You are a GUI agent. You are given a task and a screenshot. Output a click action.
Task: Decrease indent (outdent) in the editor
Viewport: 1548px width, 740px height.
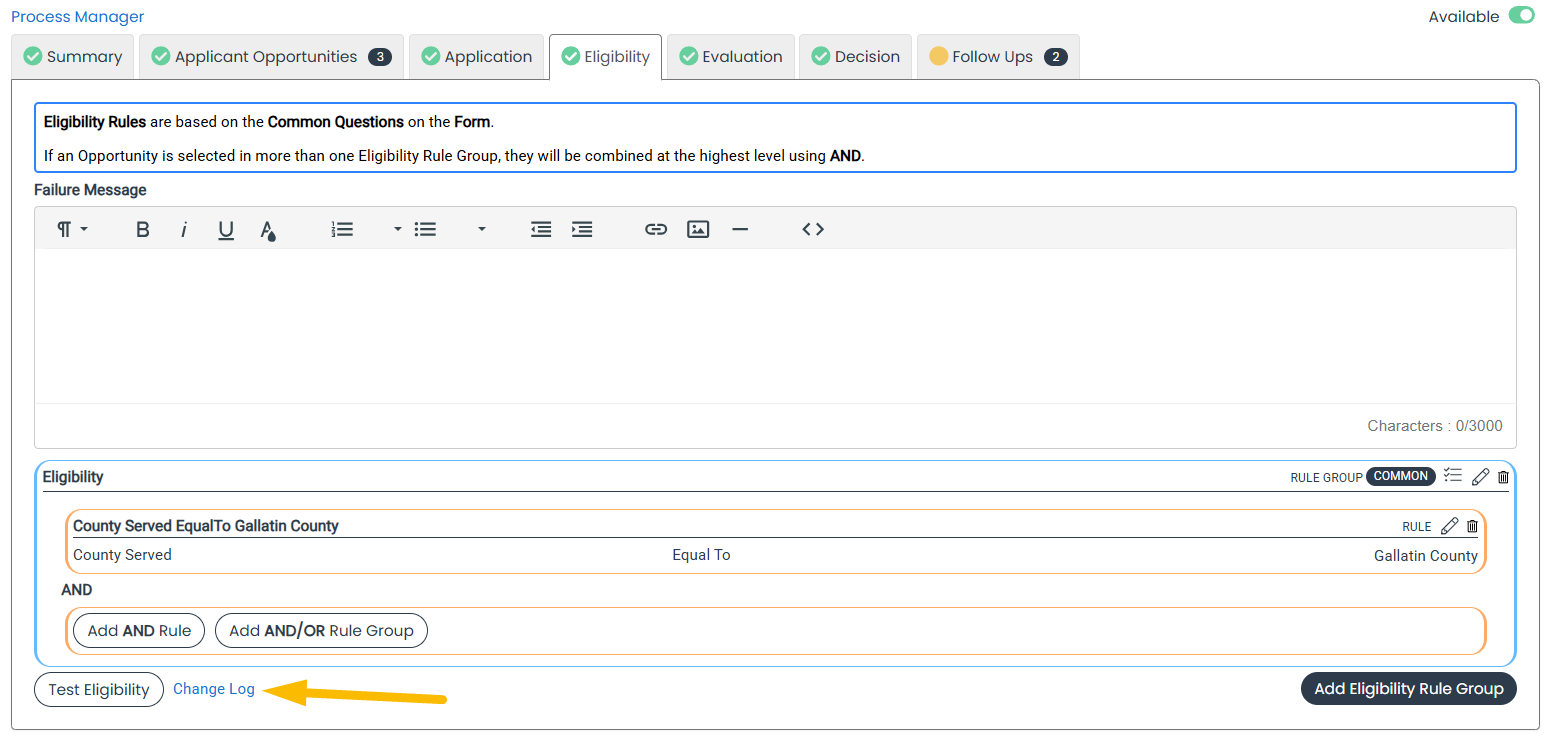click(541, 229)
